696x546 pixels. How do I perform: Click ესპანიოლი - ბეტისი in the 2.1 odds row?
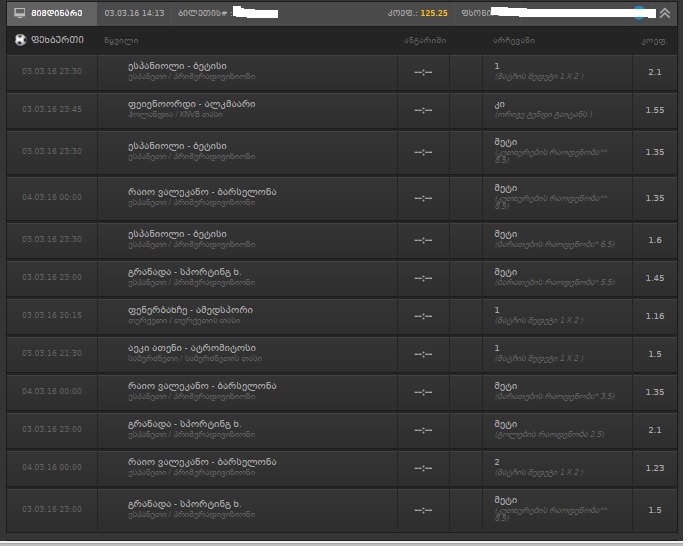(x=177, y=66)
